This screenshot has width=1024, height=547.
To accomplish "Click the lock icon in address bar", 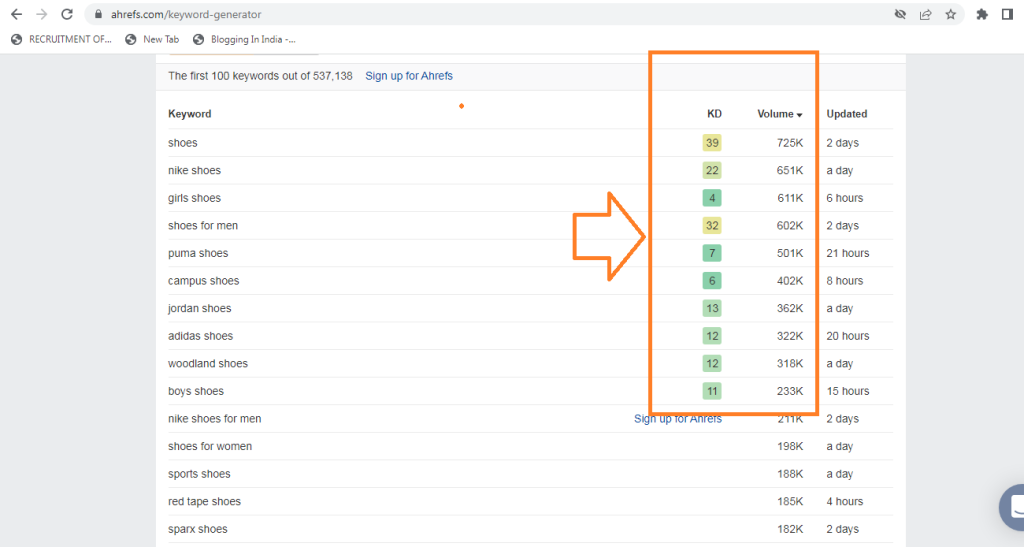I will click(99, 14).
